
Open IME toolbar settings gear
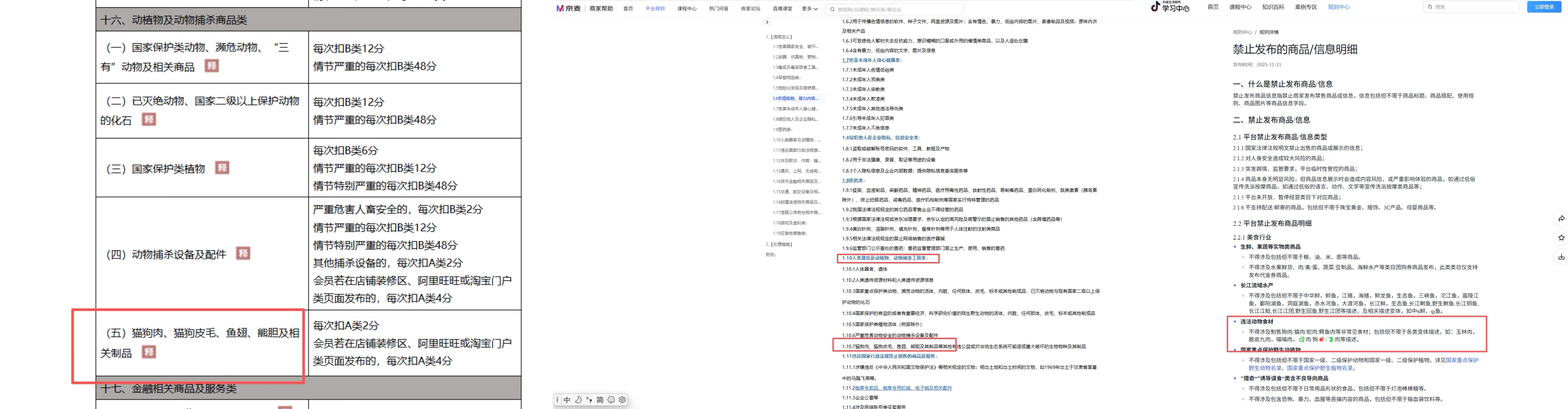pos(622,400)
